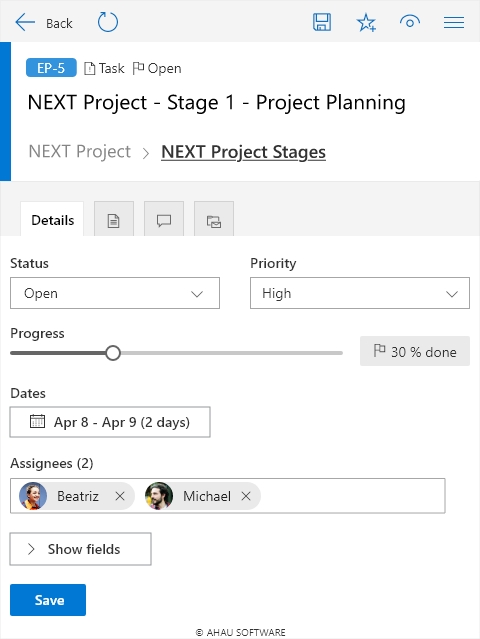Open the hamburger menu
Image resolution: width=480 pixels, height=639 pixels.
point(454,22)
